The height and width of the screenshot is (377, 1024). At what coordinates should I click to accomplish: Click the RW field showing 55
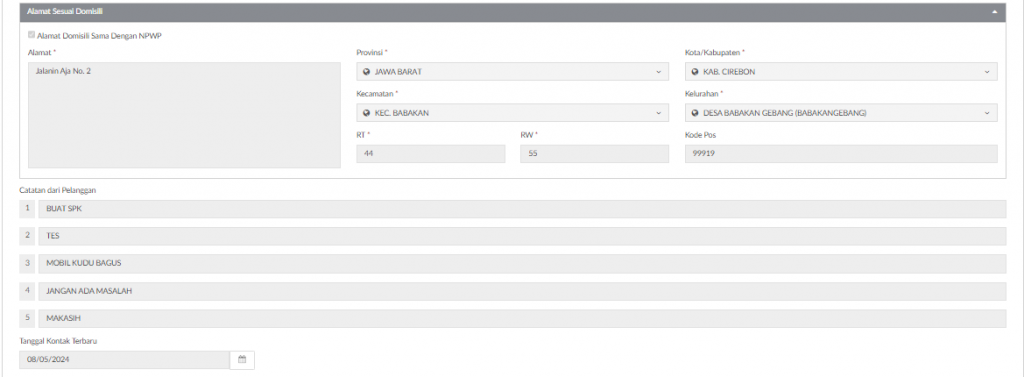pyautogui.click(x=594, y=154)
